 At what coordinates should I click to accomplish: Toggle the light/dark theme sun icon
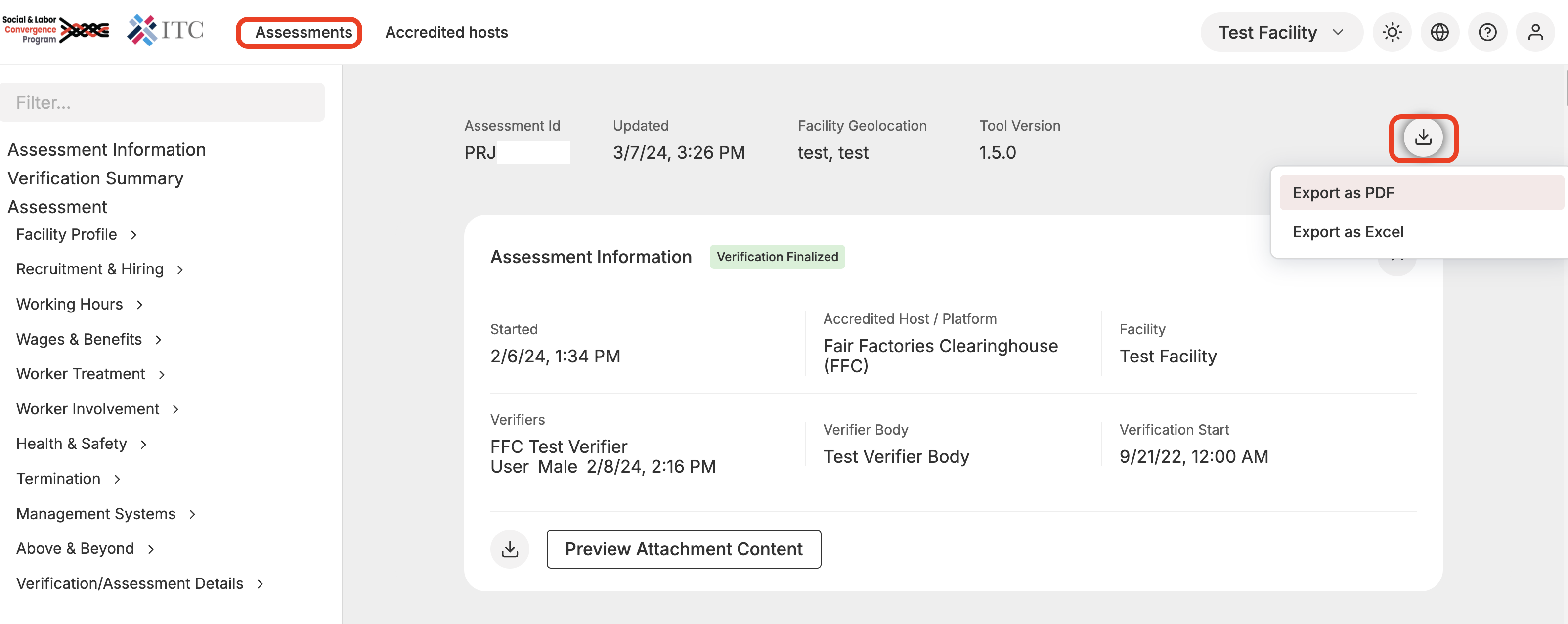tap(1392, 32)
